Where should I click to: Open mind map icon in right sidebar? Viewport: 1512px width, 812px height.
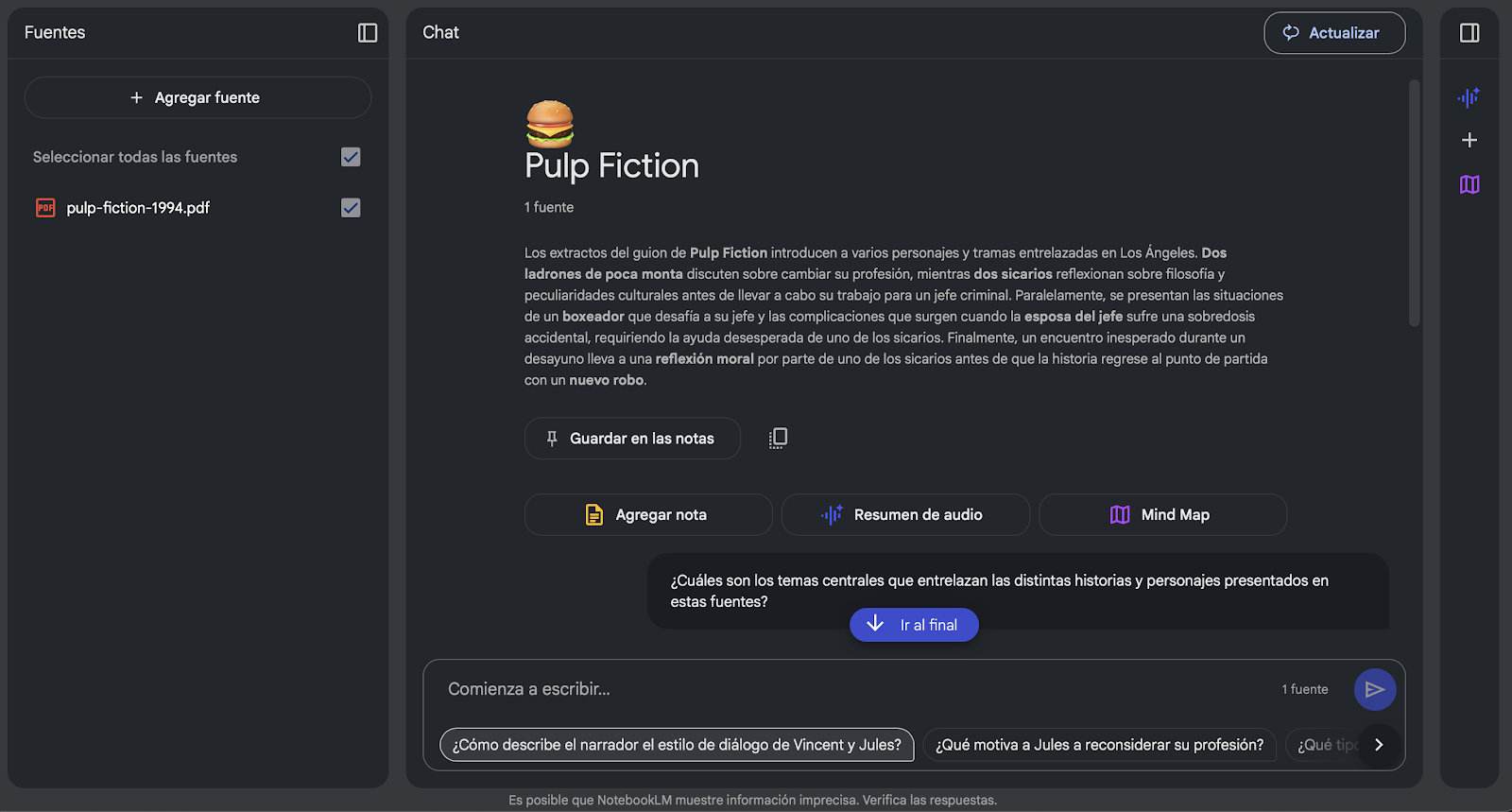click(1469, 184)
